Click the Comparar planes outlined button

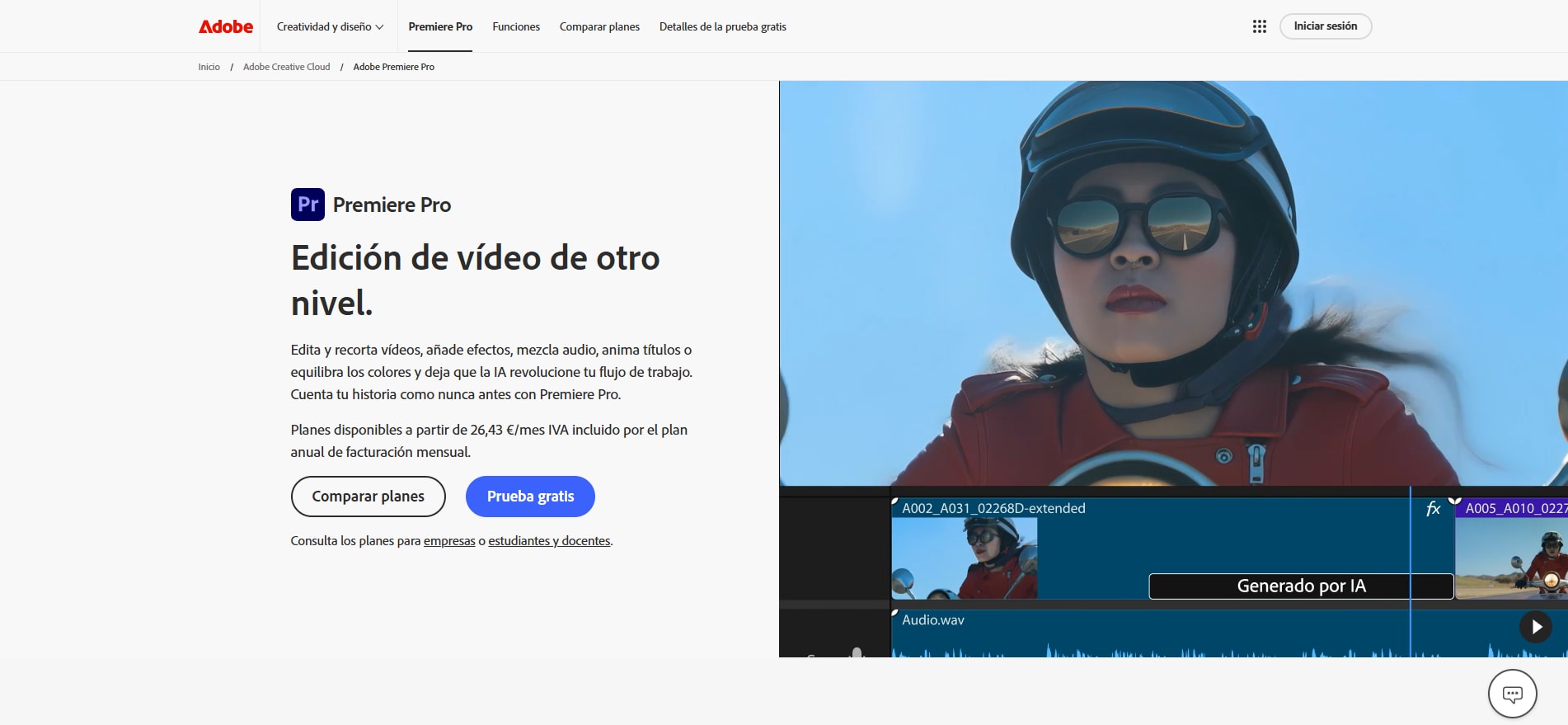click(369, 497)
